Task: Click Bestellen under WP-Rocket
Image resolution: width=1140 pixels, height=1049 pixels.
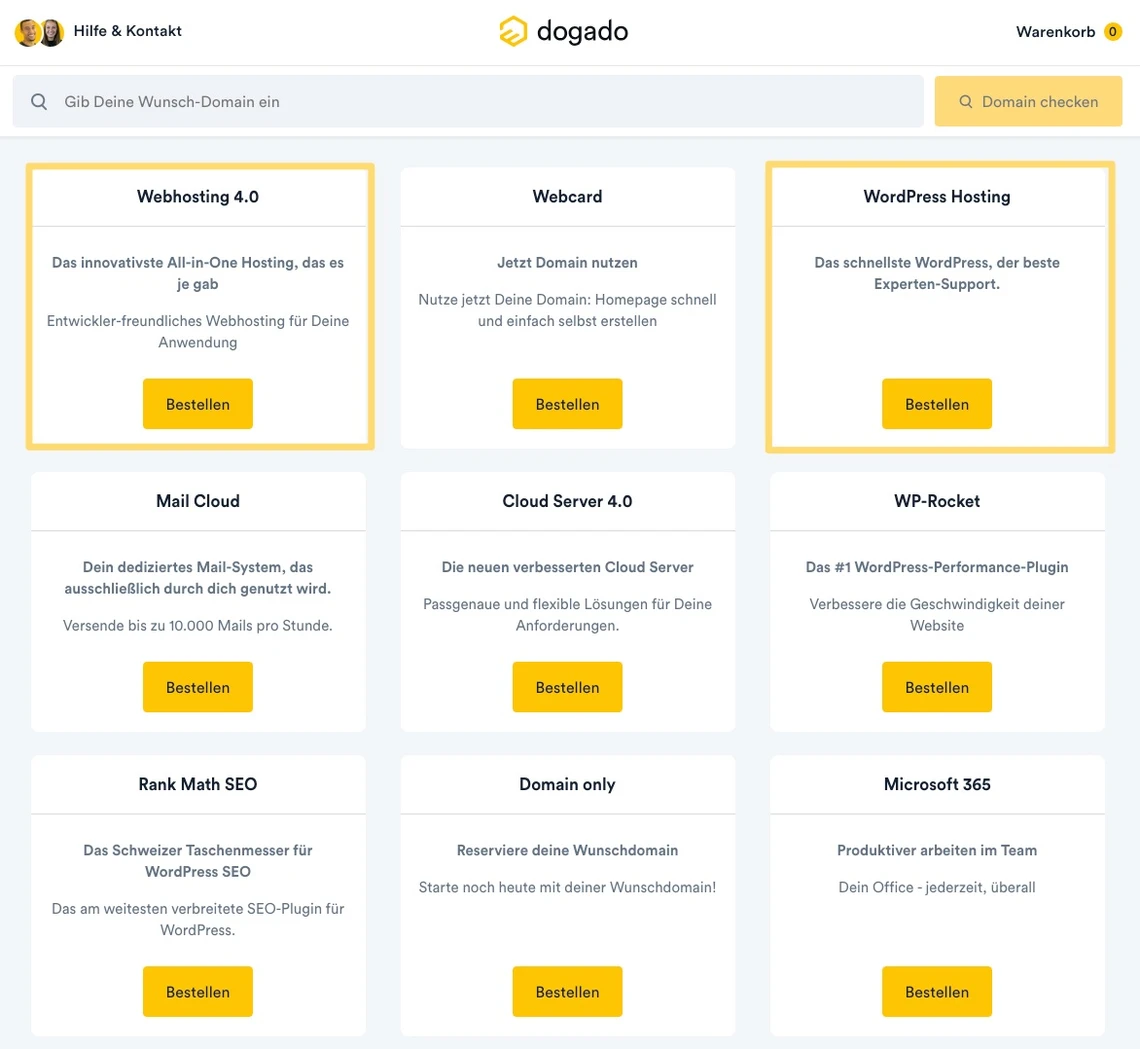Action: coord(936,687)
